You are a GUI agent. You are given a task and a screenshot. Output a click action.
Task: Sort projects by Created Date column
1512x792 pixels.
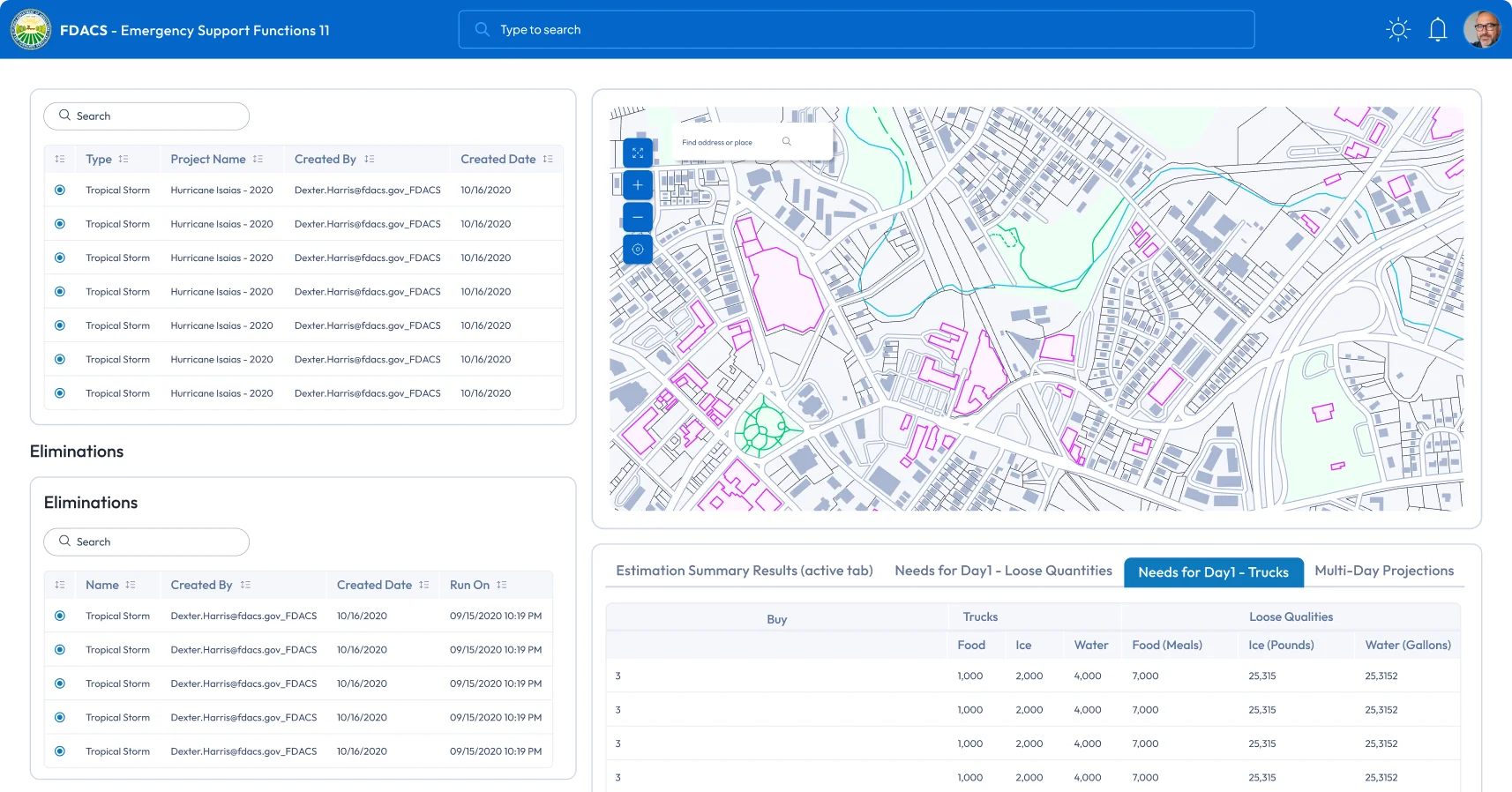pos(548,160)
